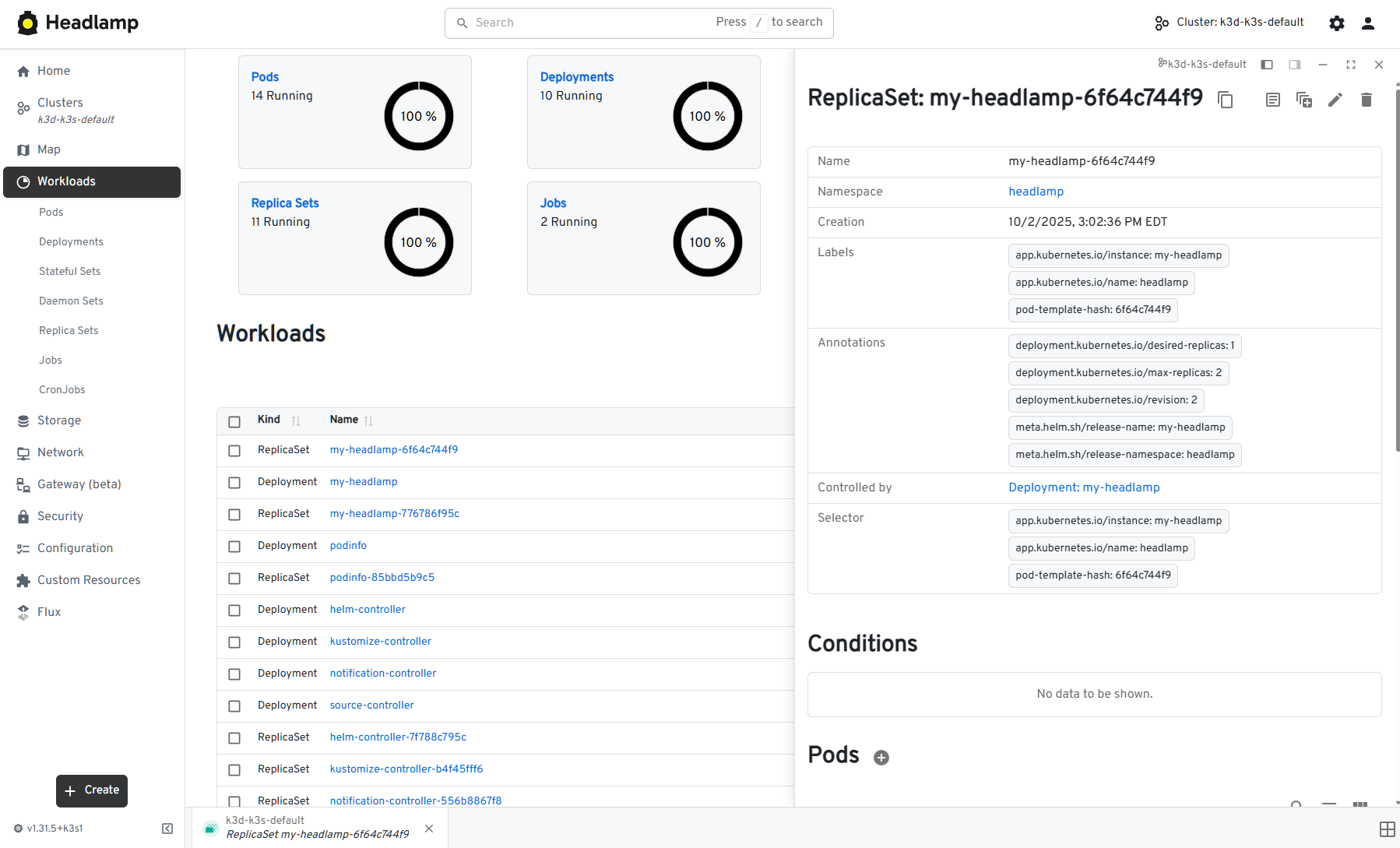Delete the ReplicaSet using the trash icon
The width and height of the screenshot is (1400, 848).
pyautogui.click(x=1366, y=100)
